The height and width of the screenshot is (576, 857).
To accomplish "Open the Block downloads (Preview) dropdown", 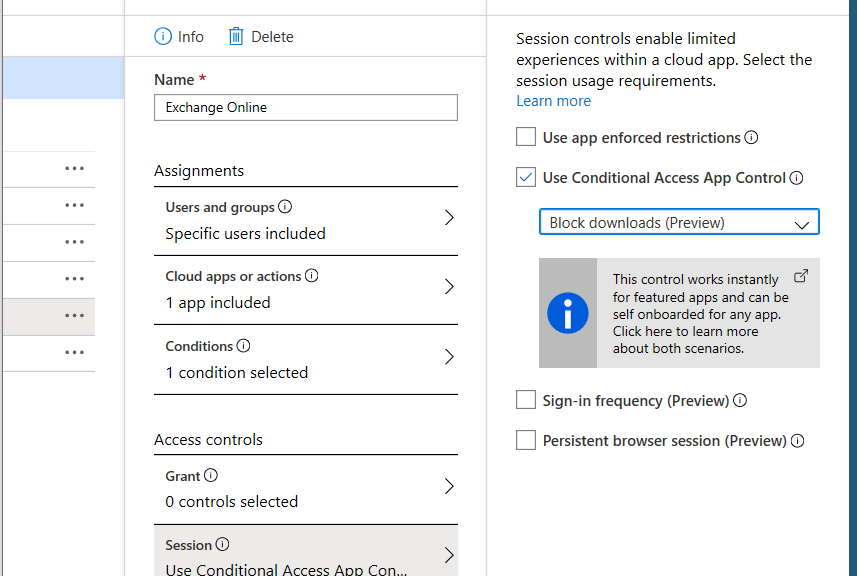I will click(x=679, y=222).
